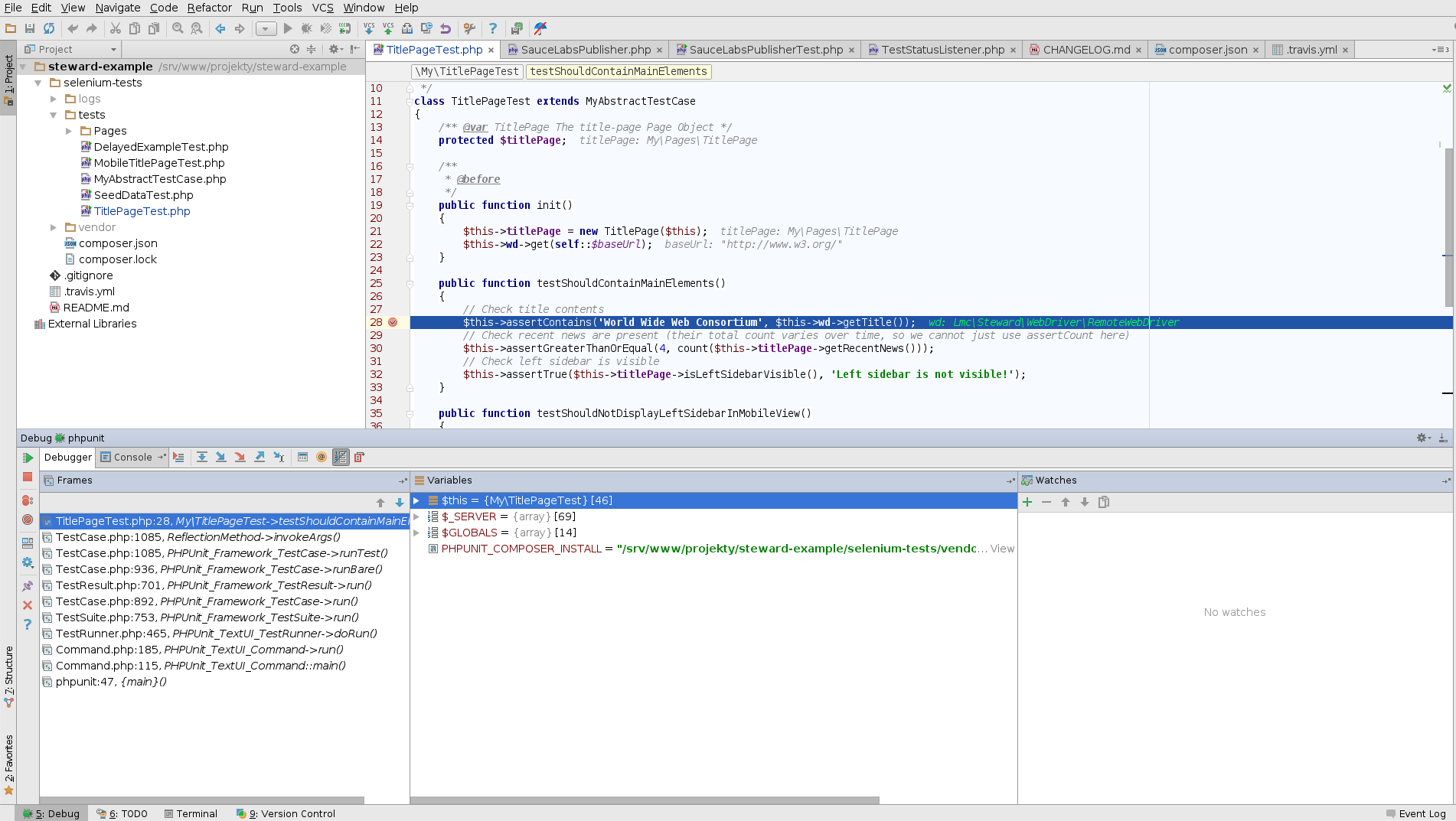Image resolution: width=1456 pixels, height=821 pixels.
Task: Toggle the Favorites tool window side tab
Action: (x=8, y=765)
